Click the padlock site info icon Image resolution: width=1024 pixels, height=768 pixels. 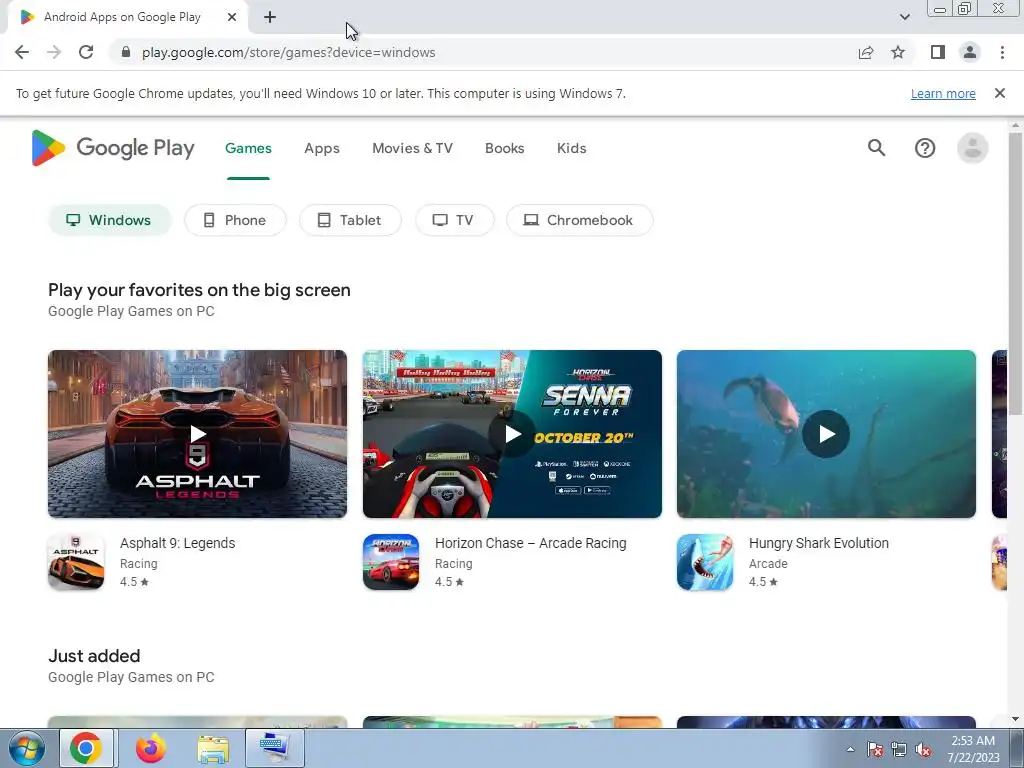point(126,52)
